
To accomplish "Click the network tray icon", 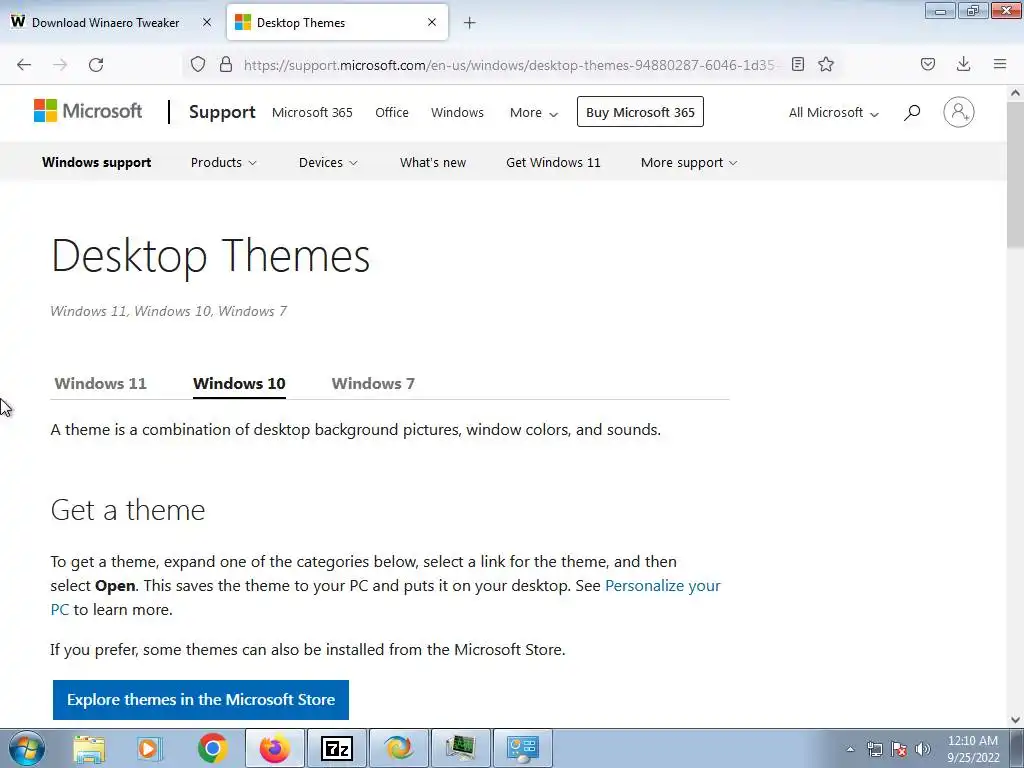I will point(874,749).
